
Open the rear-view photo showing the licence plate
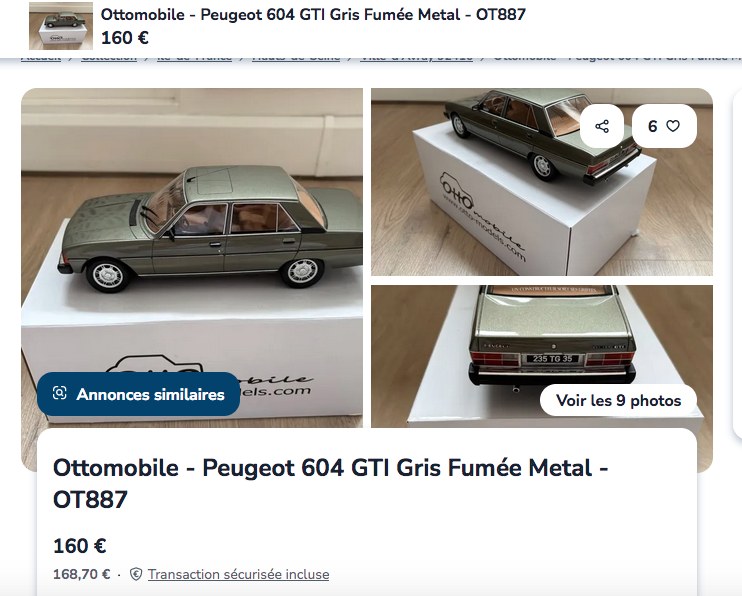542,356
